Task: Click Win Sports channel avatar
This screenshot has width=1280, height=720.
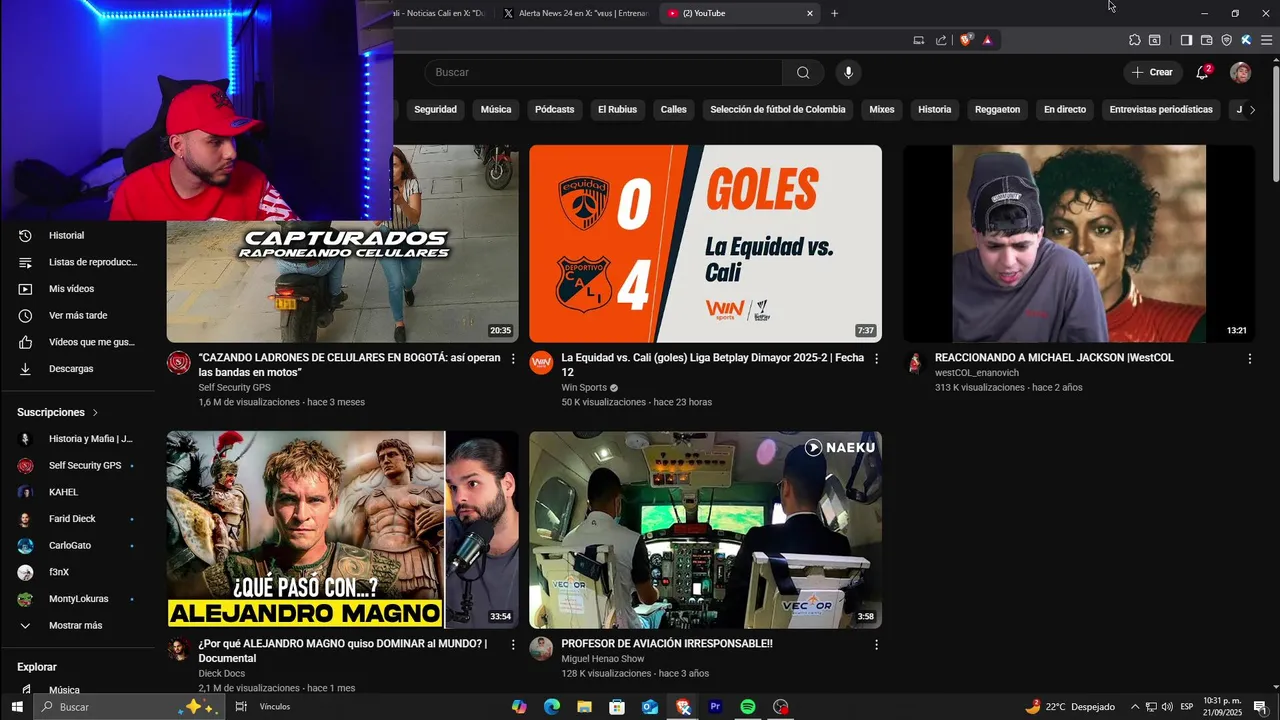Action: pyautogui.click(x=541, y=362)
